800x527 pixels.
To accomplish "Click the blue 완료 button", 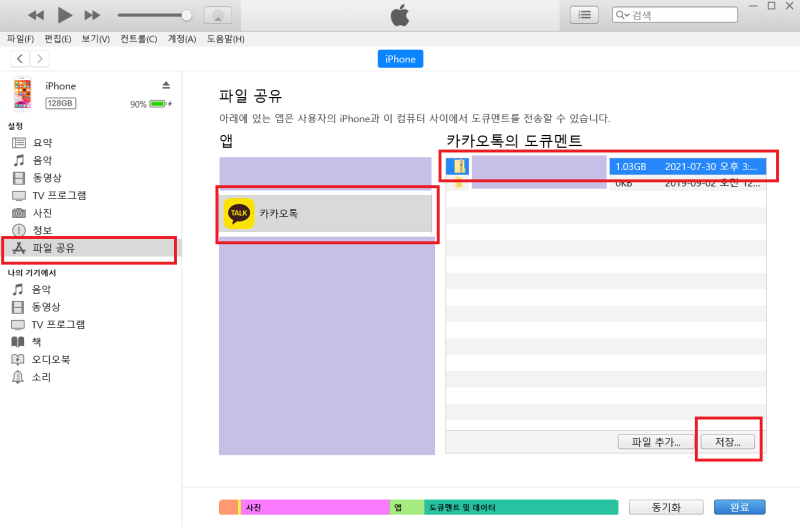I will click(739, 507).
